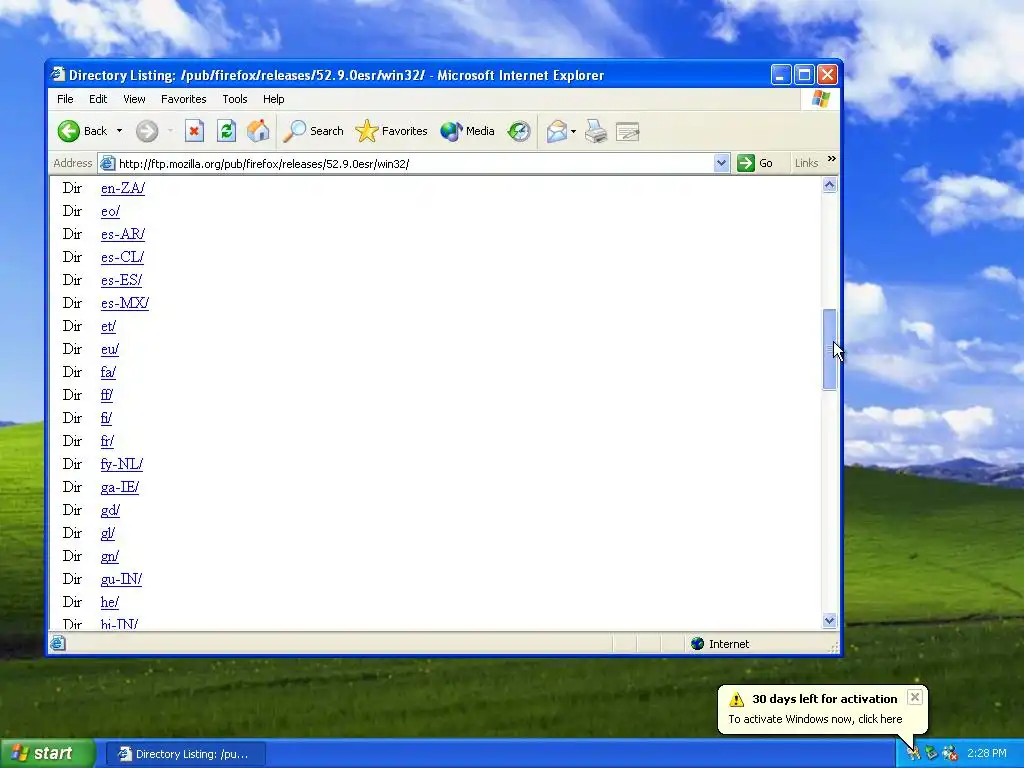Open the fr/ directory link
Screen dimensions: 1024x768
point(107,441)
